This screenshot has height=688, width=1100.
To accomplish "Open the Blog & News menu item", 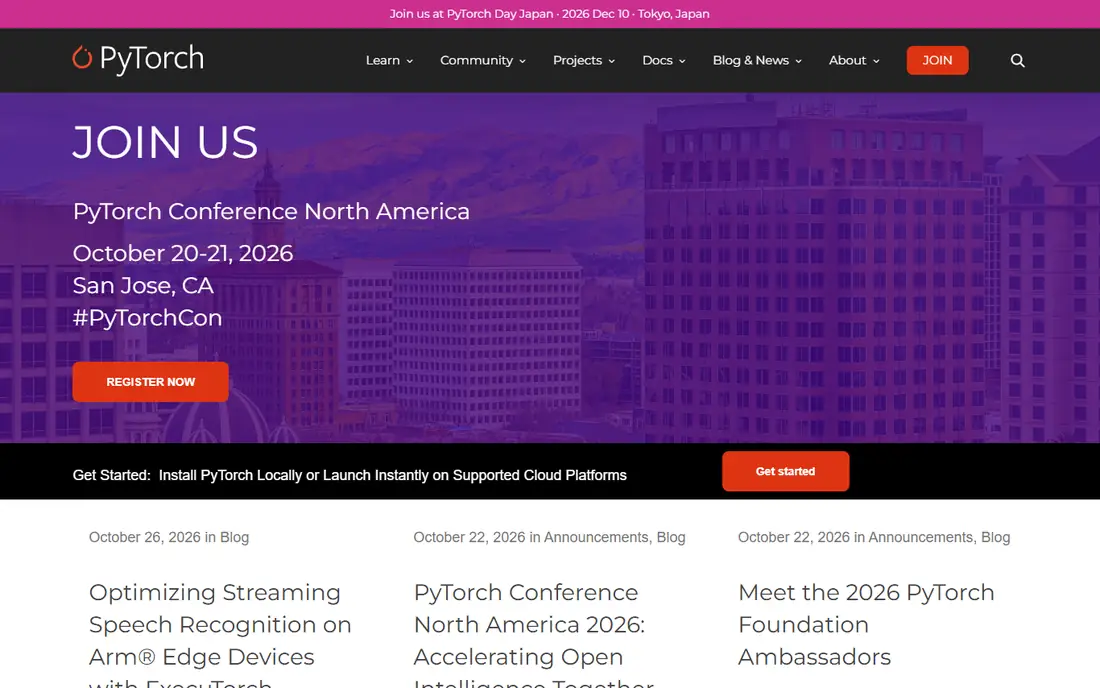I will tap(751, 60).
